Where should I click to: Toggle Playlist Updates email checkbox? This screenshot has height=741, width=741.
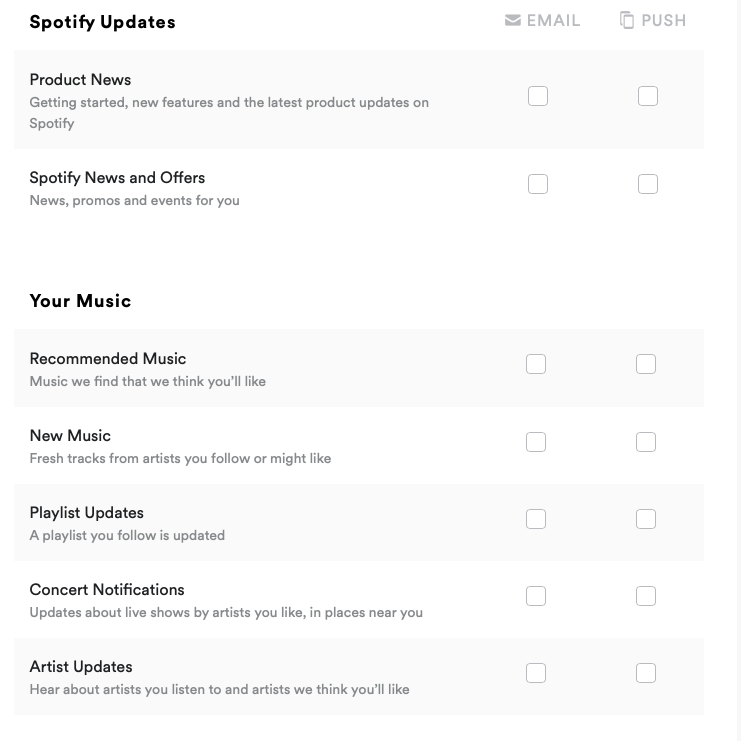(x=536, y=519)
